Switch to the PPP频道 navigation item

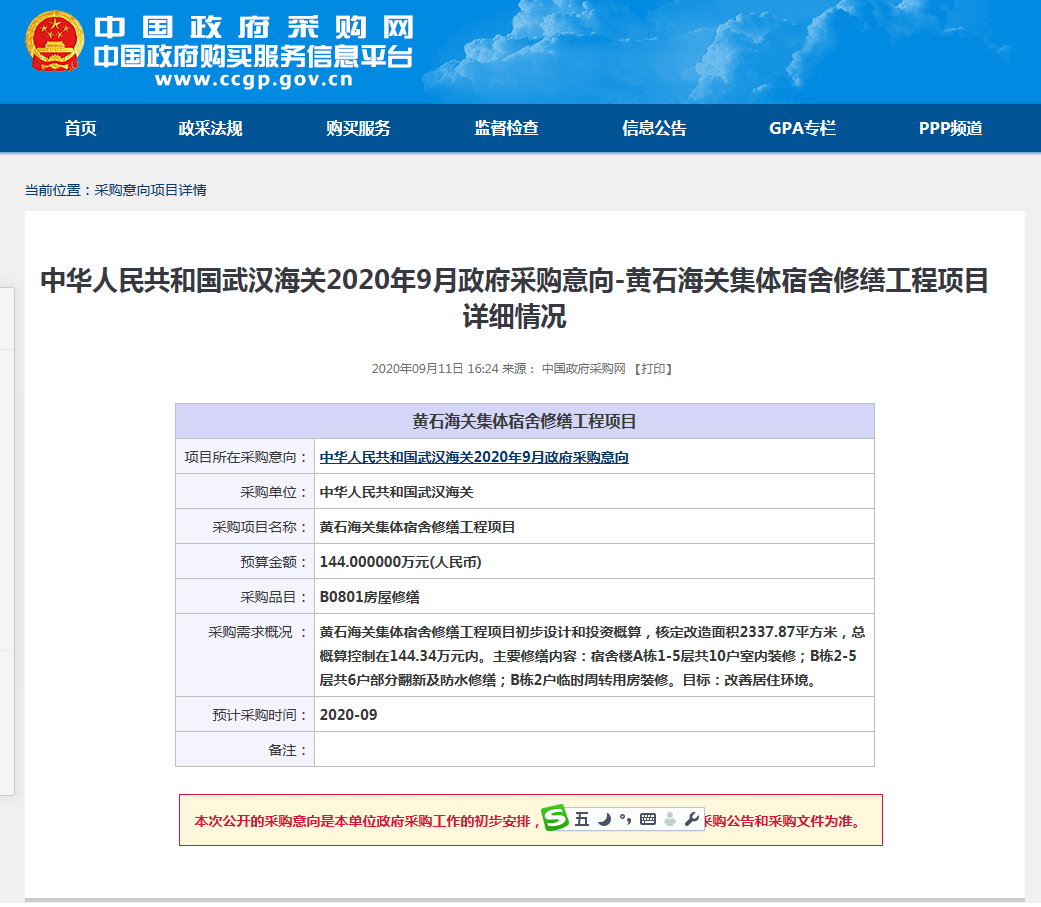[951, 128]
